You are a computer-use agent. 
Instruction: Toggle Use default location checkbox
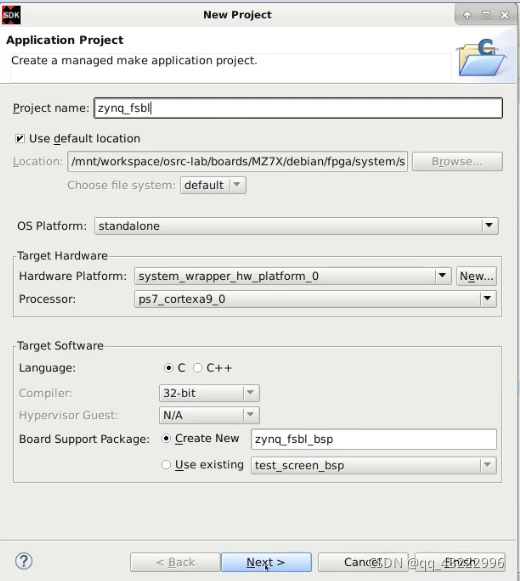[x=20, y=139]
